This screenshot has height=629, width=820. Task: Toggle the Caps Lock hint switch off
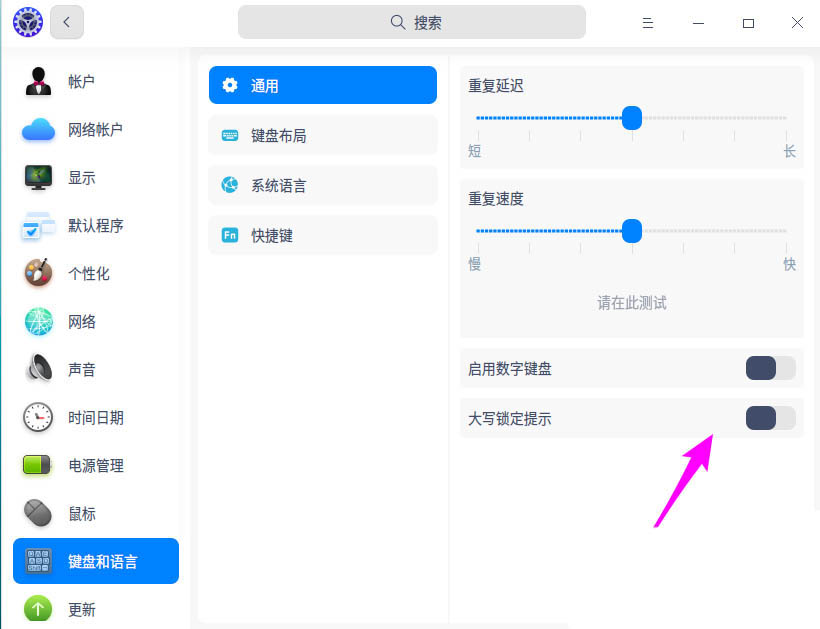tap(770, 418)
